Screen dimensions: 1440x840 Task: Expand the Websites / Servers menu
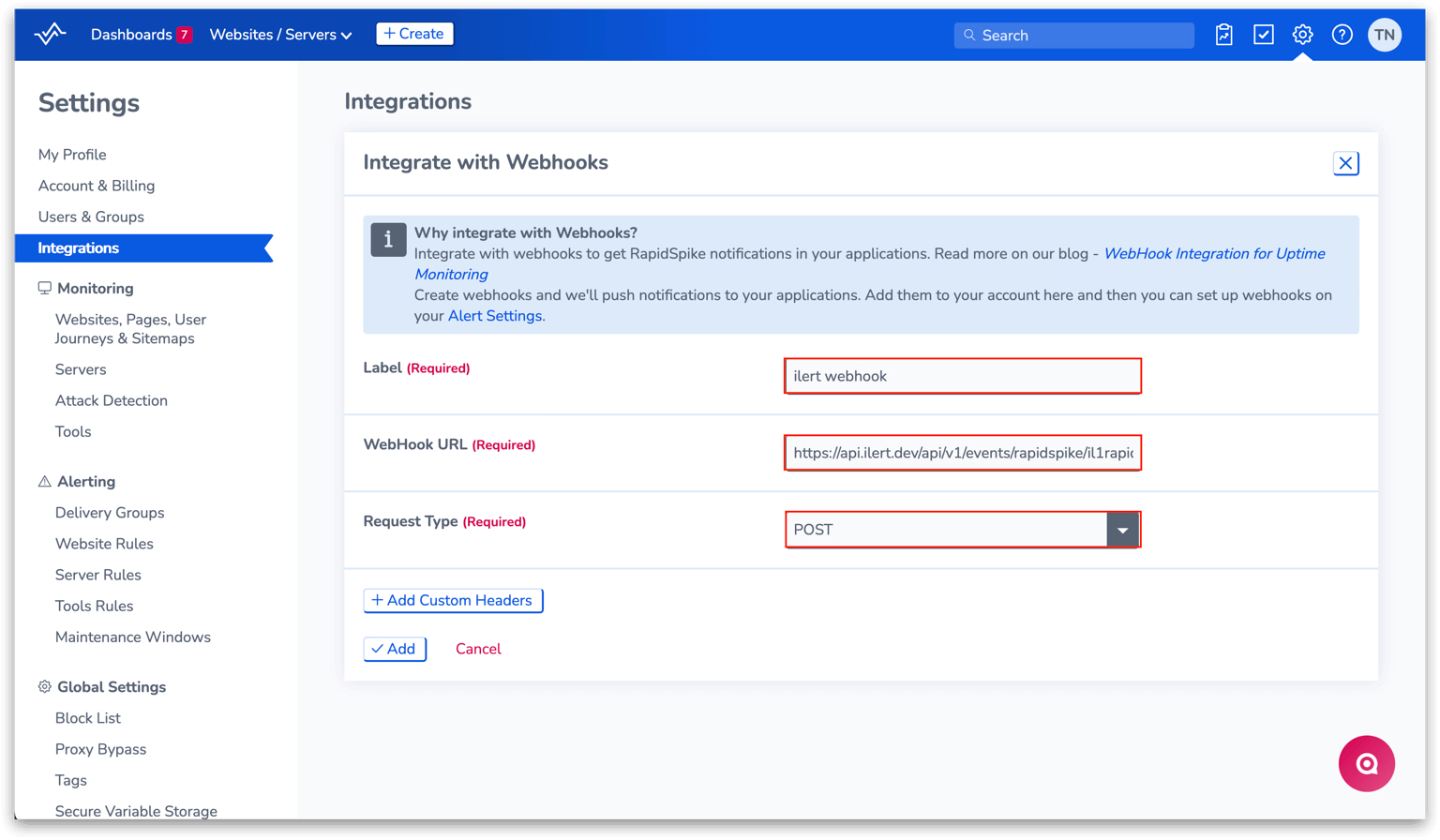pyautogui.click(x=280, y=35)
